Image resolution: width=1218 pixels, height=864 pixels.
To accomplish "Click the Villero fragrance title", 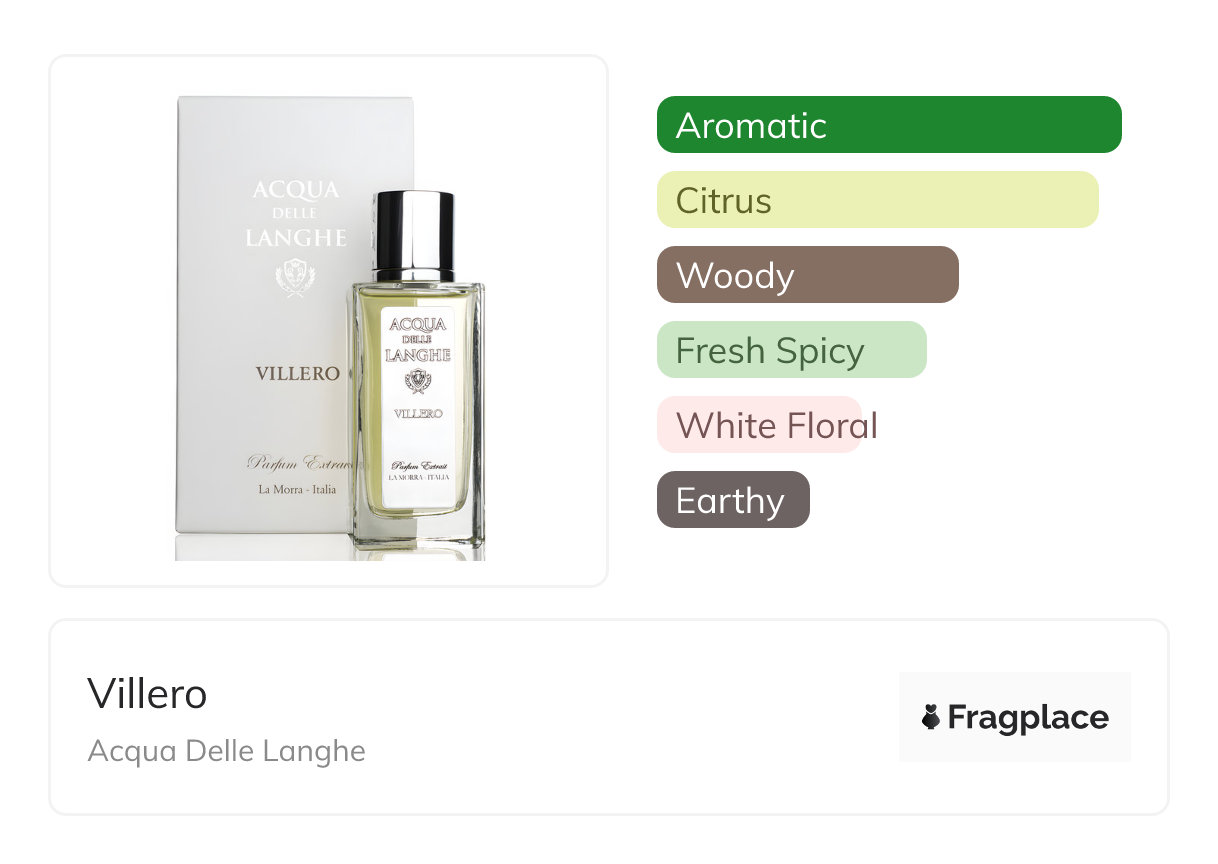I will tap(147, 694).
